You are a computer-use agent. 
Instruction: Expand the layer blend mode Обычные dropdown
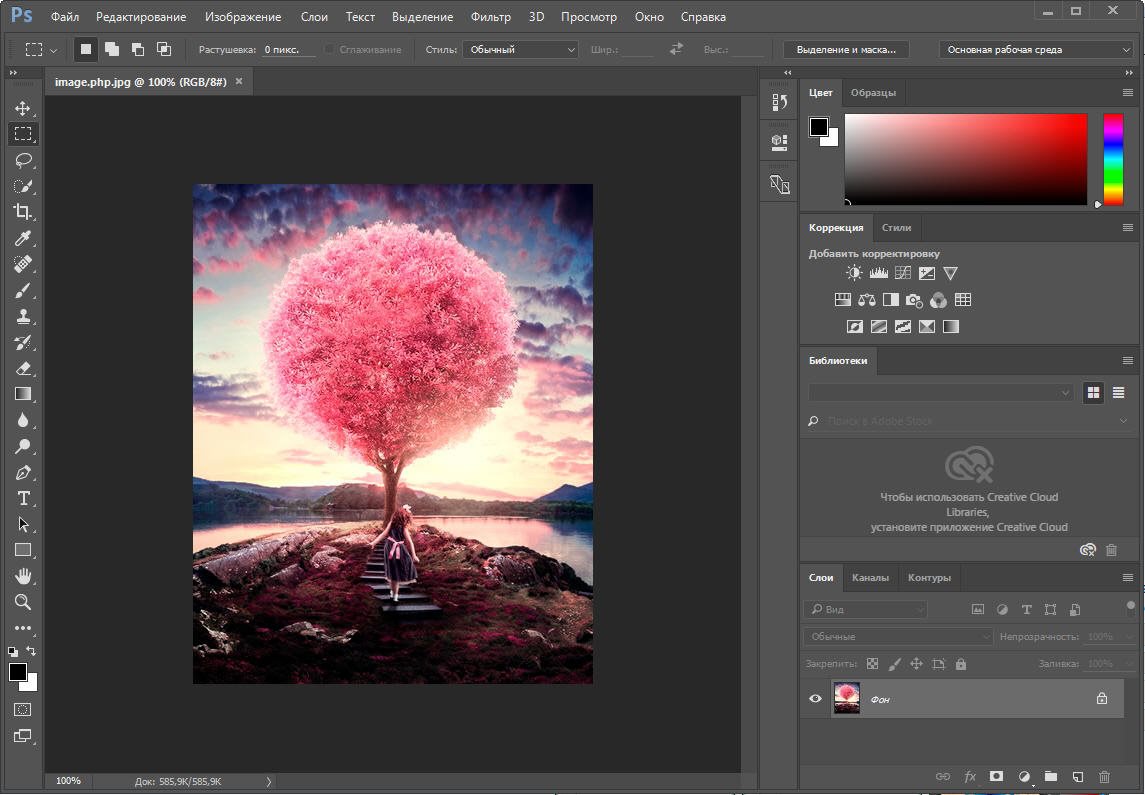click(x=898, y=636)
